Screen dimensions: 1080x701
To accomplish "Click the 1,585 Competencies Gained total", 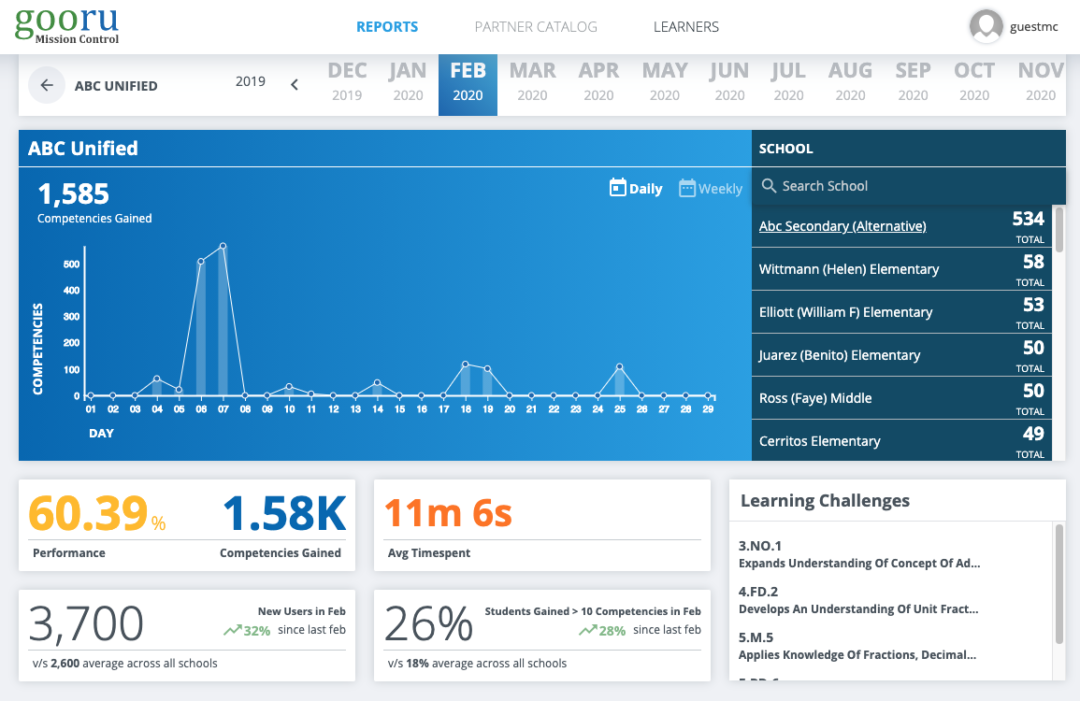I will (73, 193).
